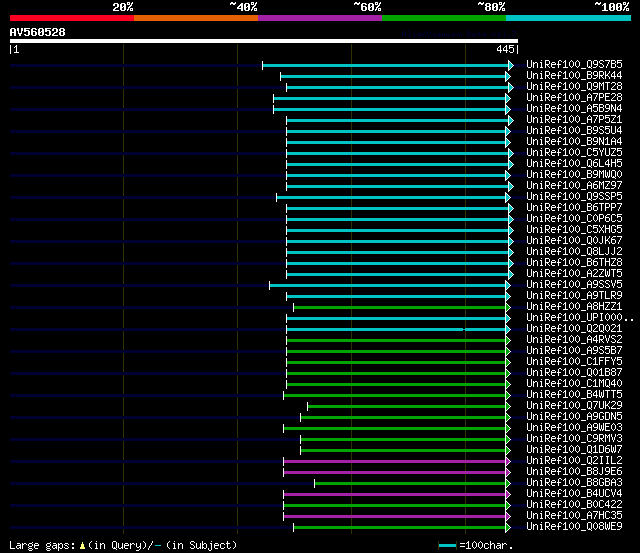Select the UniRef100_Q8LJJ2 label

pos(574,252)
